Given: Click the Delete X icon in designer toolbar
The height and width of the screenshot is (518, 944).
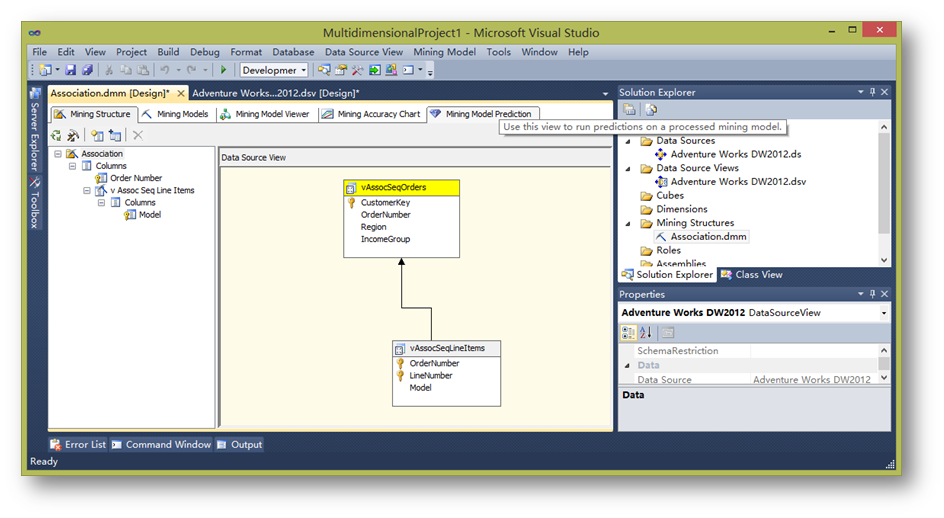Looking at the screenshot, I should pos(138,135).
